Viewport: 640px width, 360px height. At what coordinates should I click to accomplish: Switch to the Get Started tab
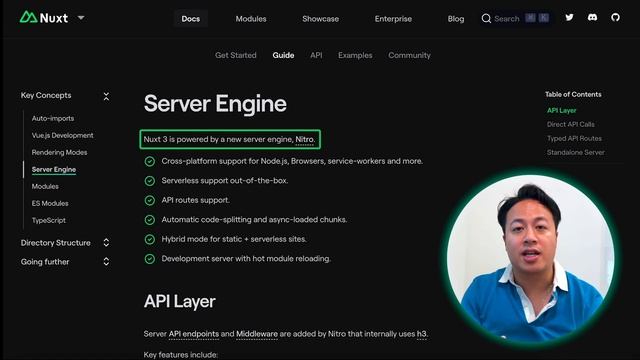click(236, 55)
